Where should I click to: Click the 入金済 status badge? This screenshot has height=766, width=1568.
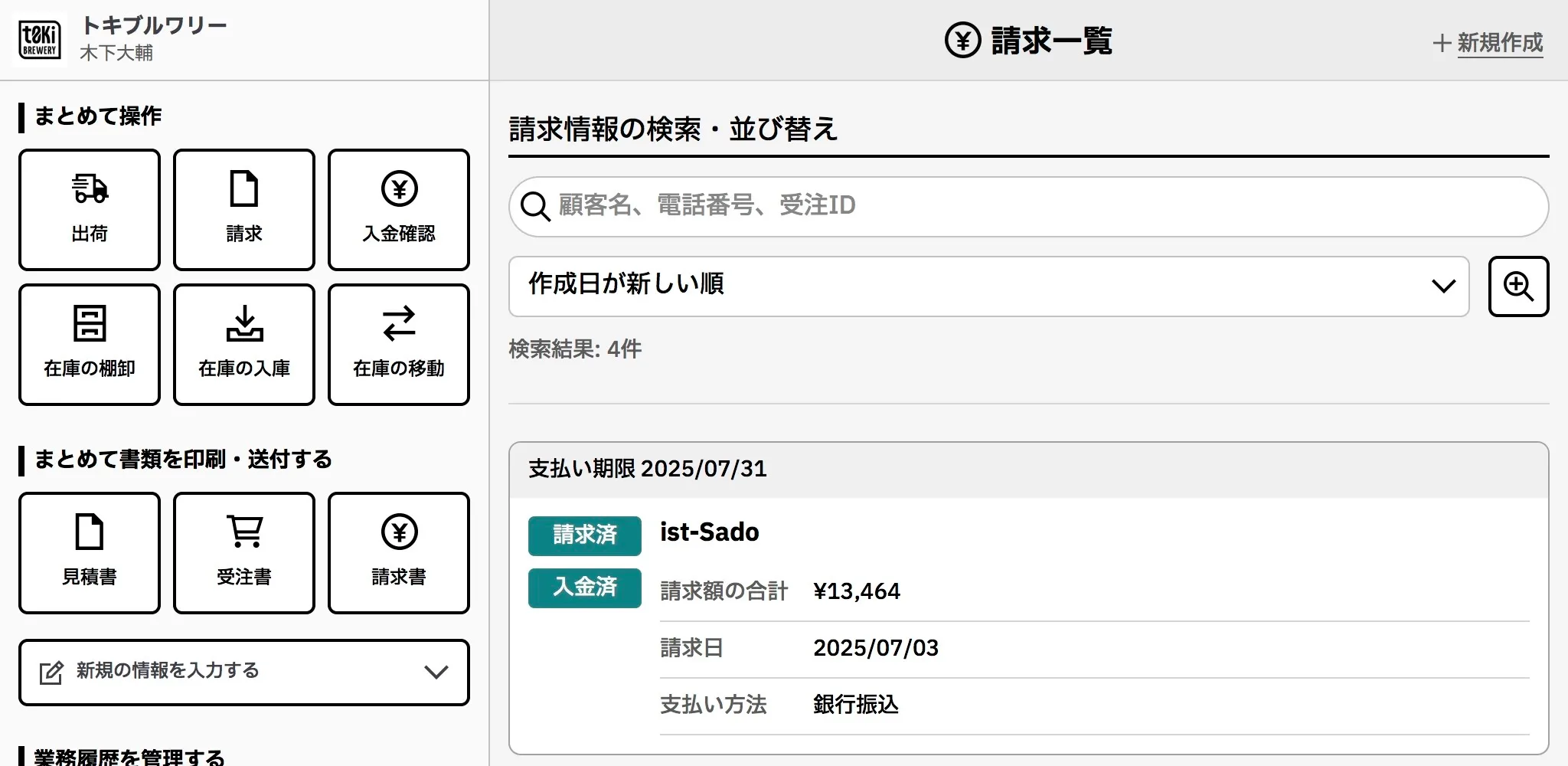point(584,588)
